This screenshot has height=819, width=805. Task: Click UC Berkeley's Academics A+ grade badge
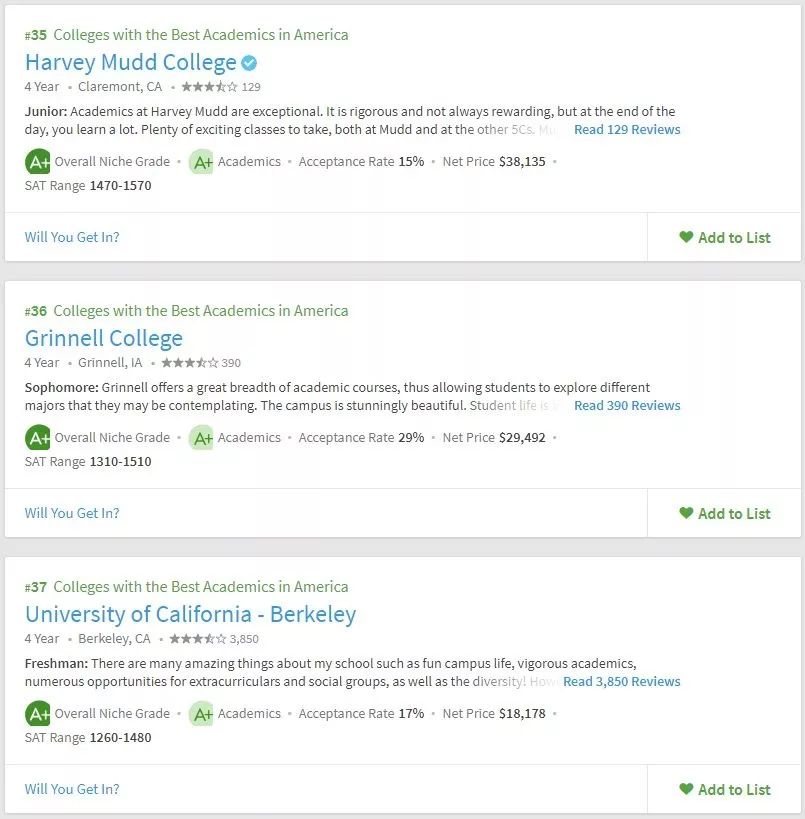click(x=202, y=713)
